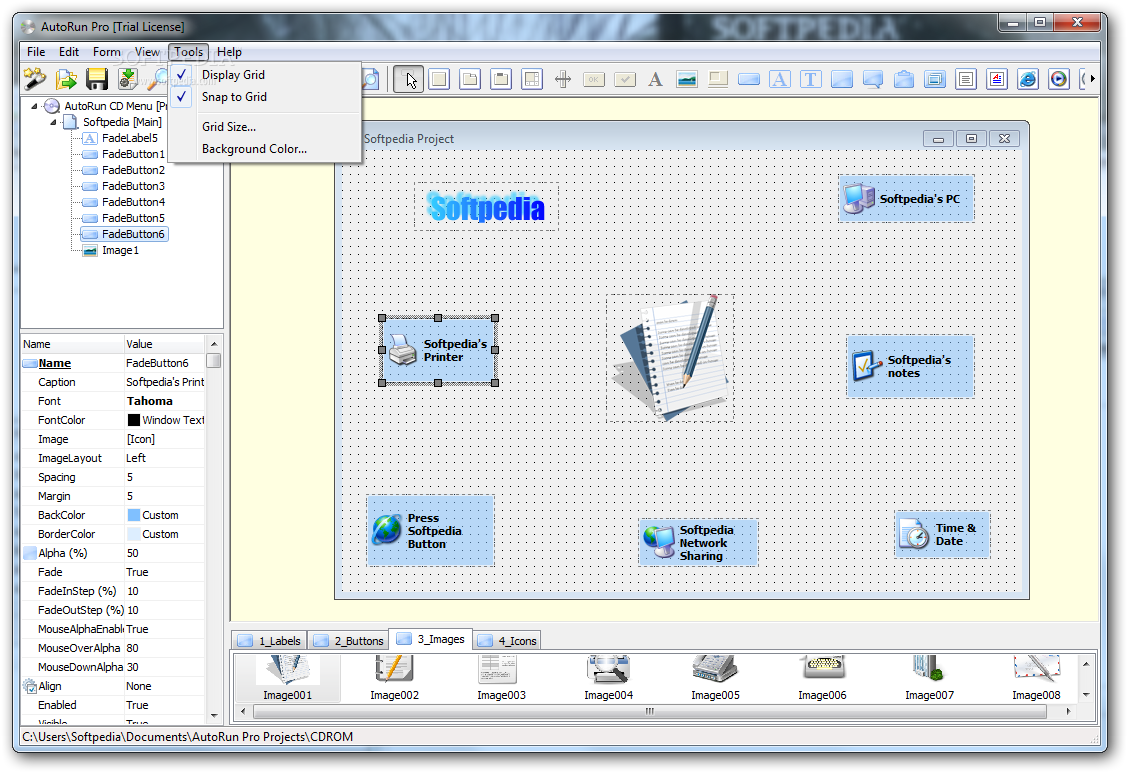The height and width of the screenshot is (773, 1128).
Task: Select the blue gradient panel tool
Action: tap(842, 79)
